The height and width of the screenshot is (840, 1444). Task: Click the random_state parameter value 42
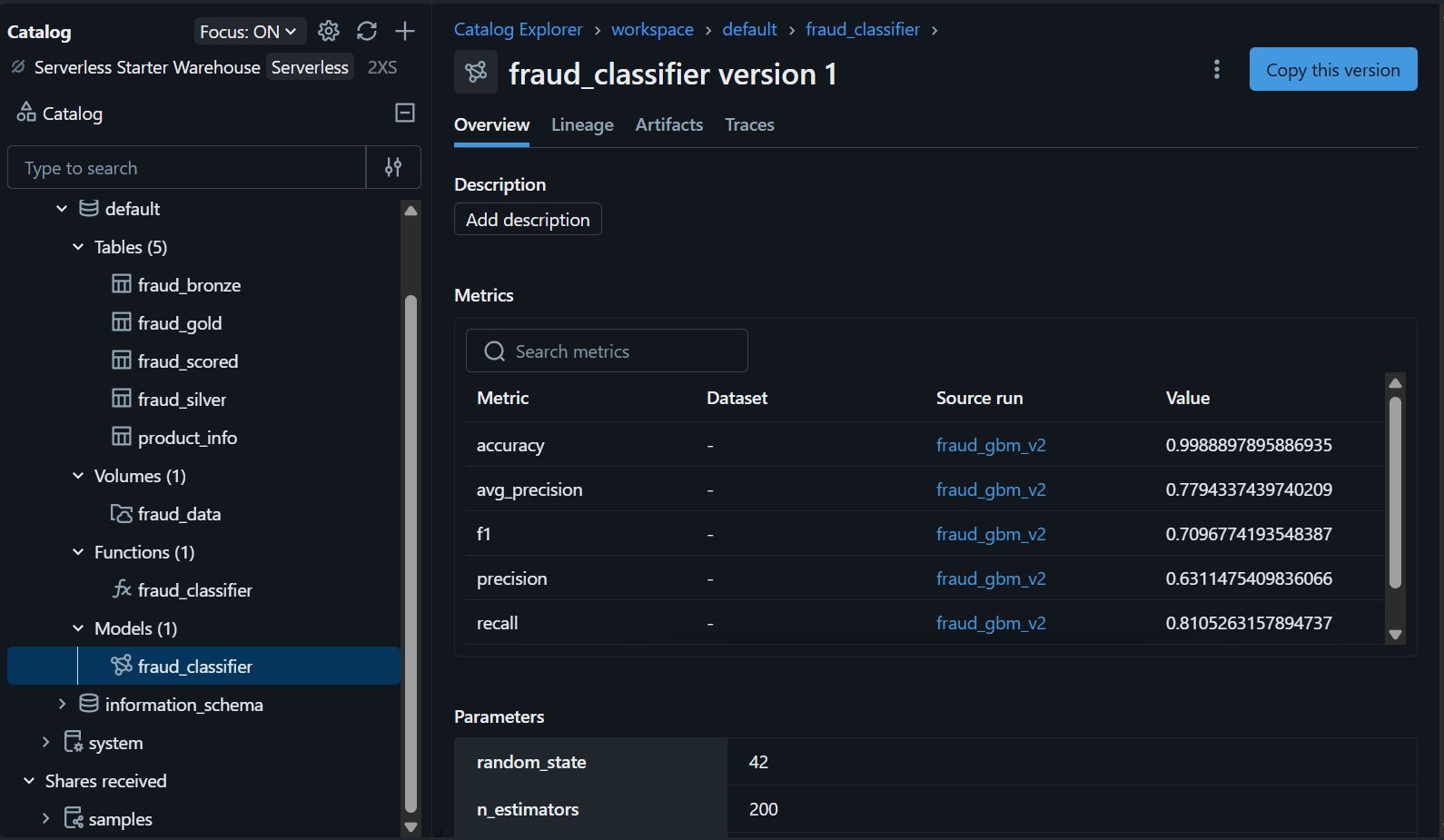758,762
